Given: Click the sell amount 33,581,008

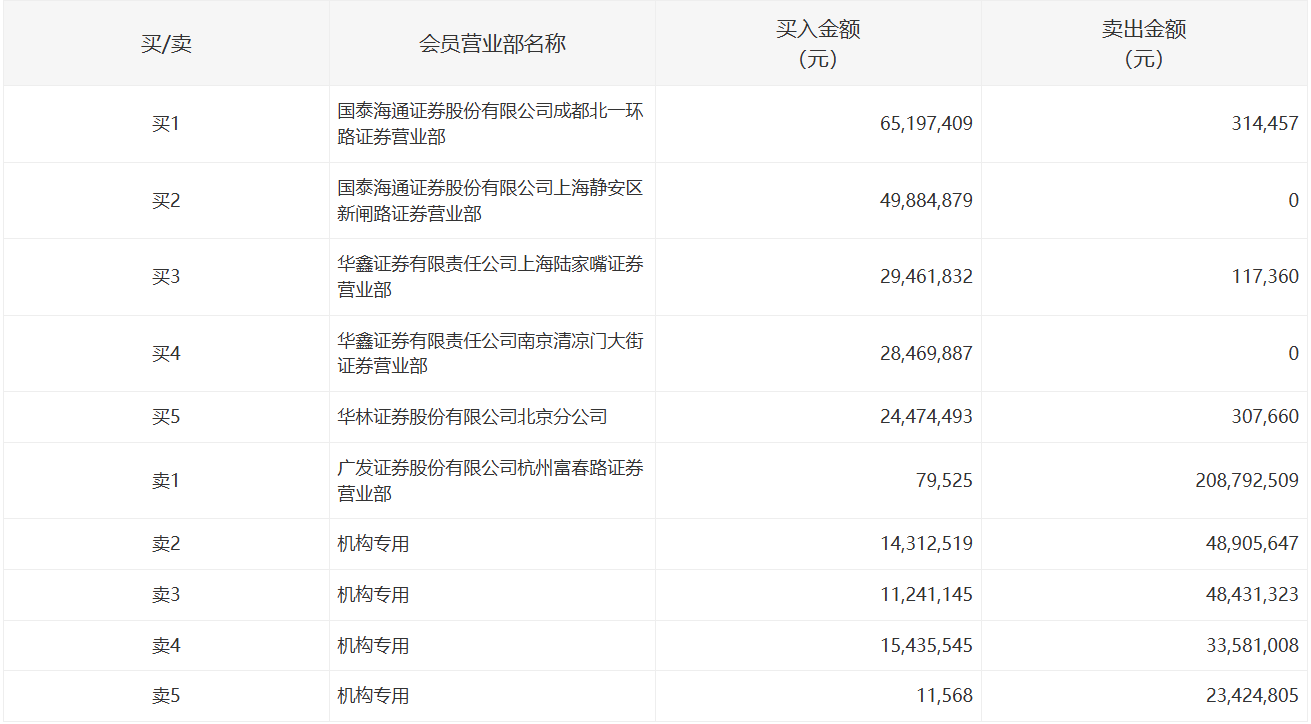Looking at the screenshot, I should tap(1251, 646).
